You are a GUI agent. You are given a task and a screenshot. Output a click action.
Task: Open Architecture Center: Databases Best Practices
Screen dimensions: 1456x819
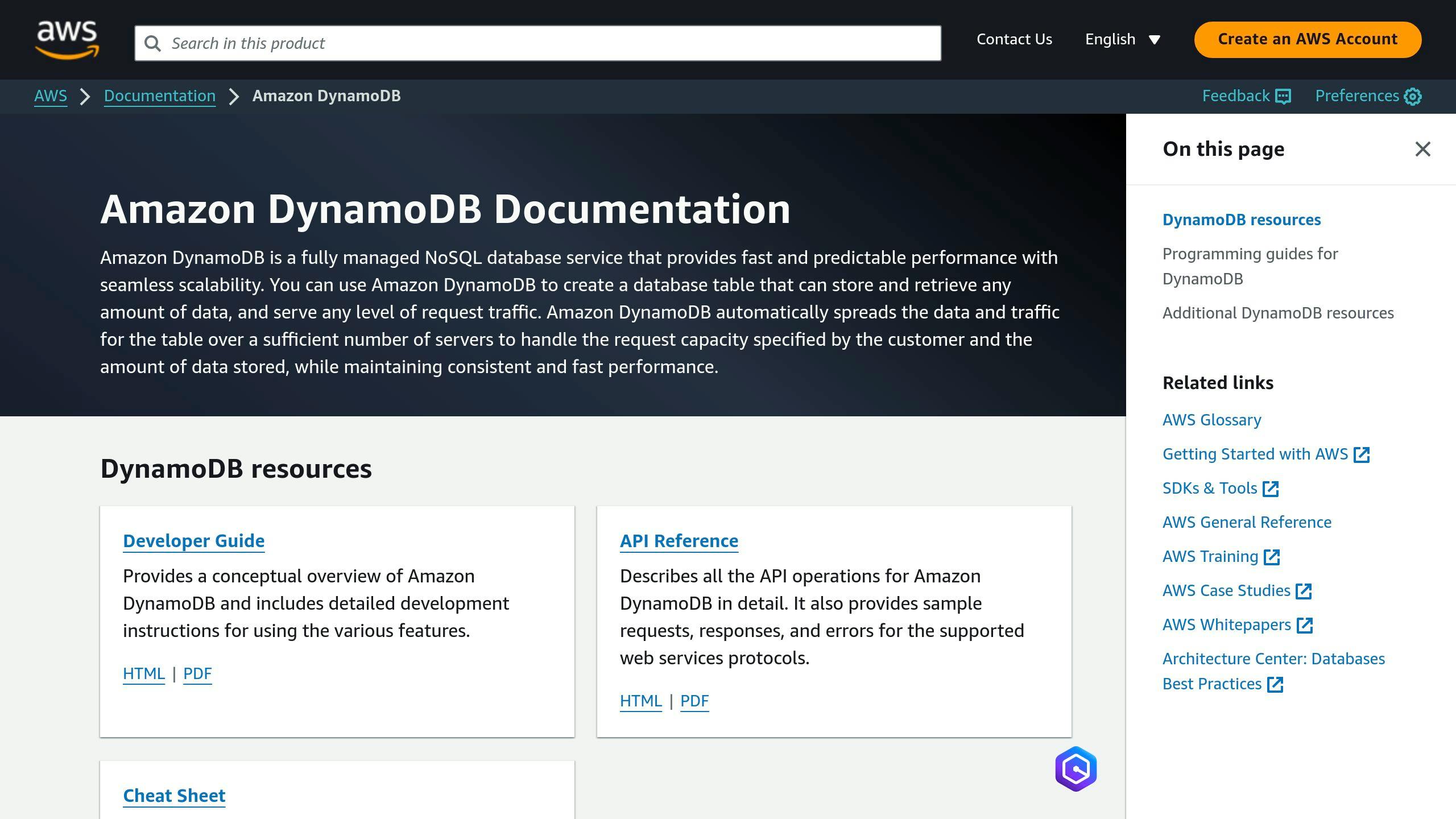click(1273, 671)
